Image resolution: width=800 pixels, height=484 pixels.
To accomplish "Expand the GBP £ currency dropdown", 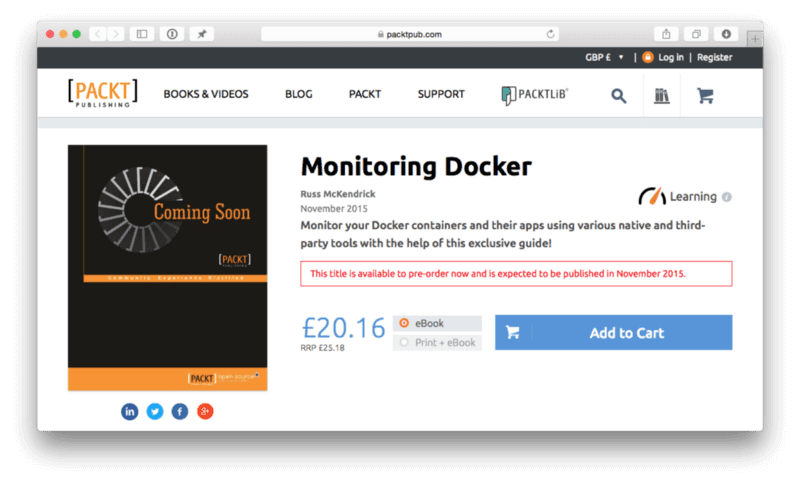I will (604, 58).
